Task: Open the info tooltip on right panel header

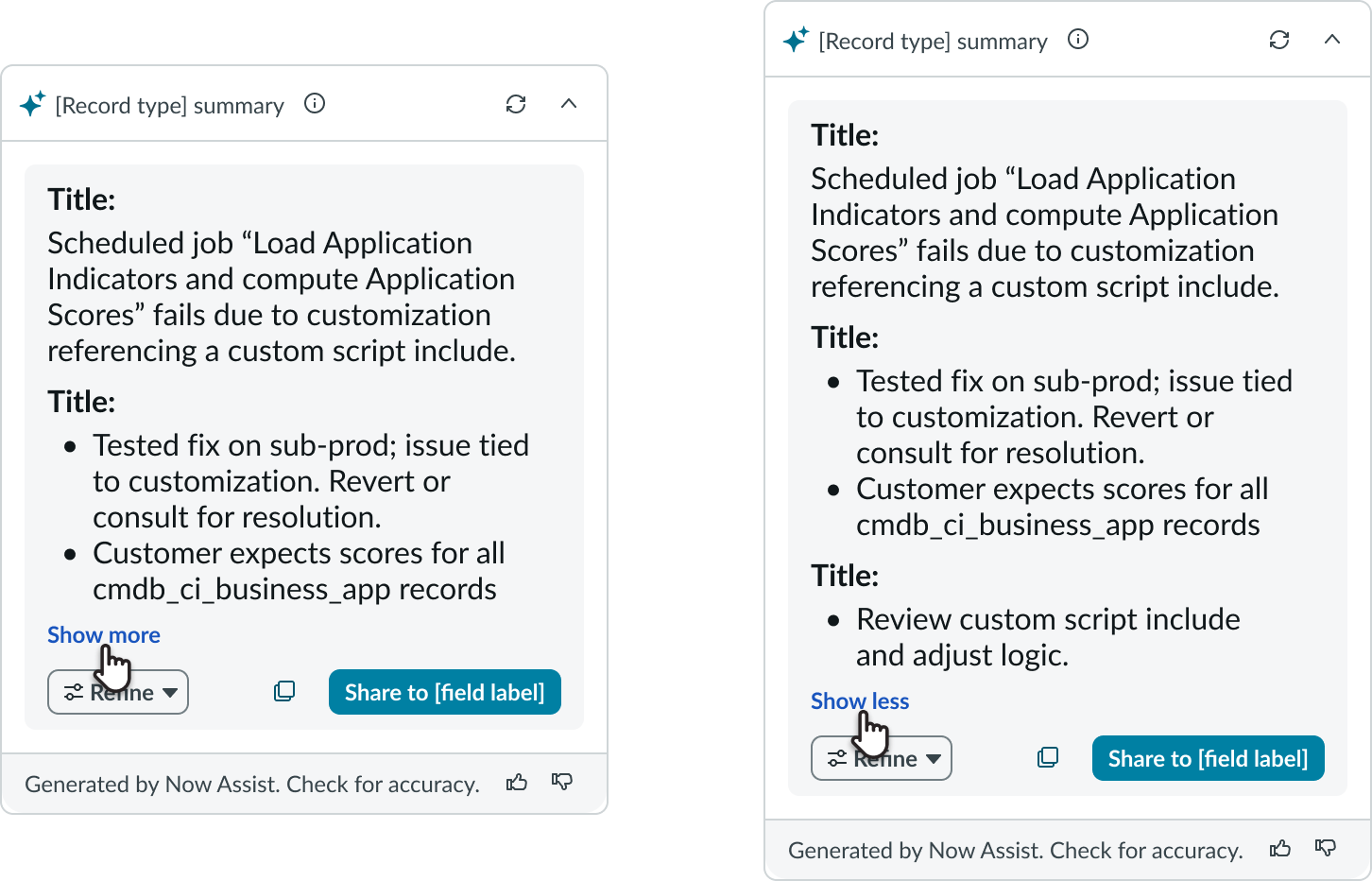Action: (x=1077, y=40)
